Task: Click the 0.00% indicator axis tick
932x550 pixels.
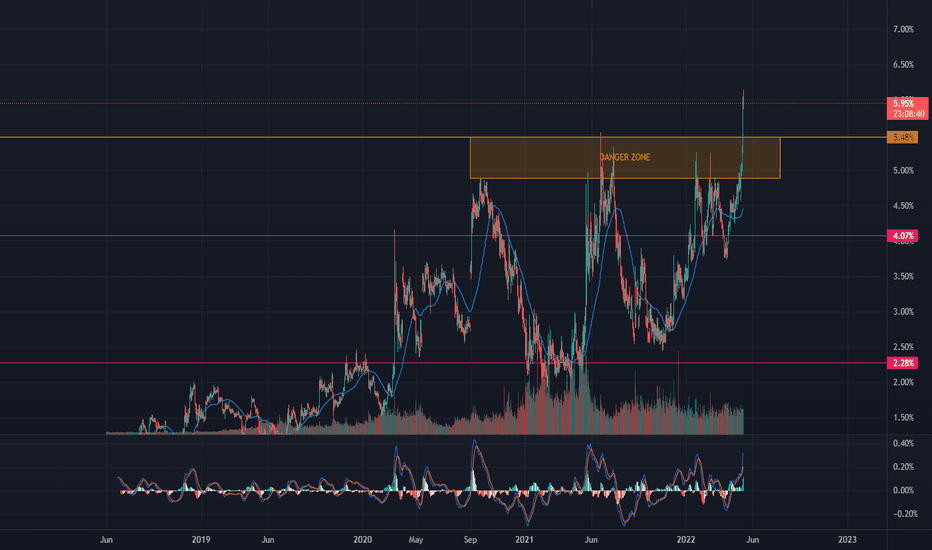Action: tap(903, 490)
